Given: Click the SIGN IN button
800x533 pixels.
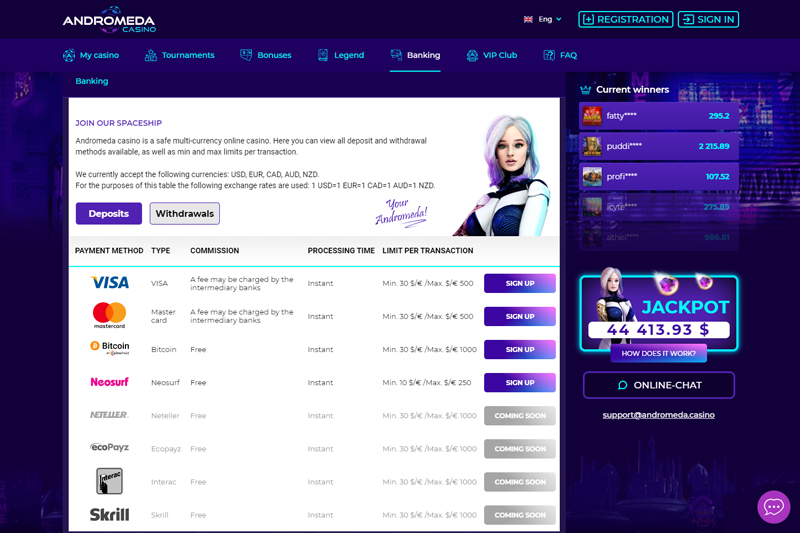Looking at the screenshot, I should point(708,19).
